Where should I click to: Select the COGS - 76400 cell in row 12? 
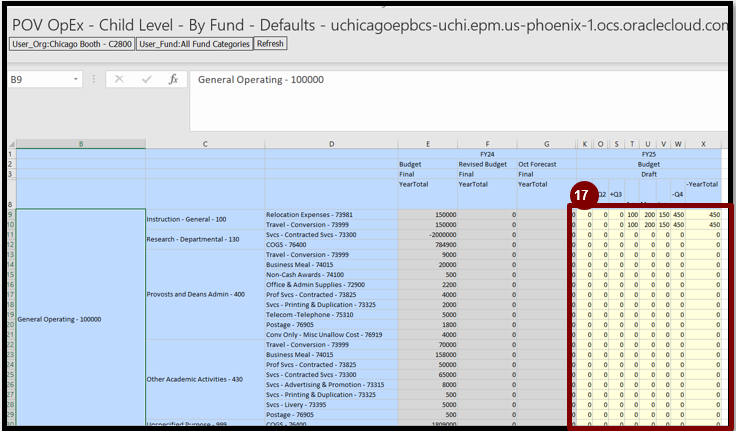pyautogui.click(x=331, y=245)
